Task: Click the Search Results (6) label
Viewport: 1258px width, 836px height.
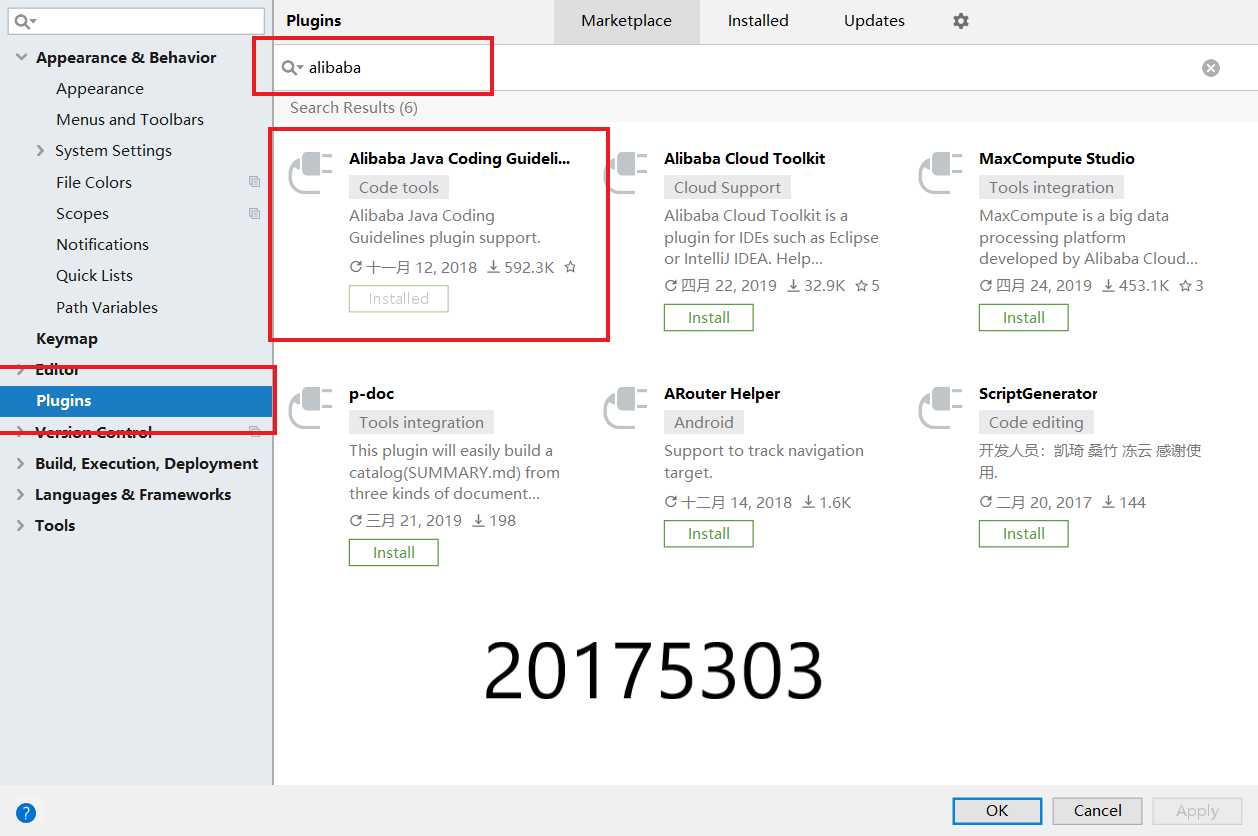Action: pos(354,108)
